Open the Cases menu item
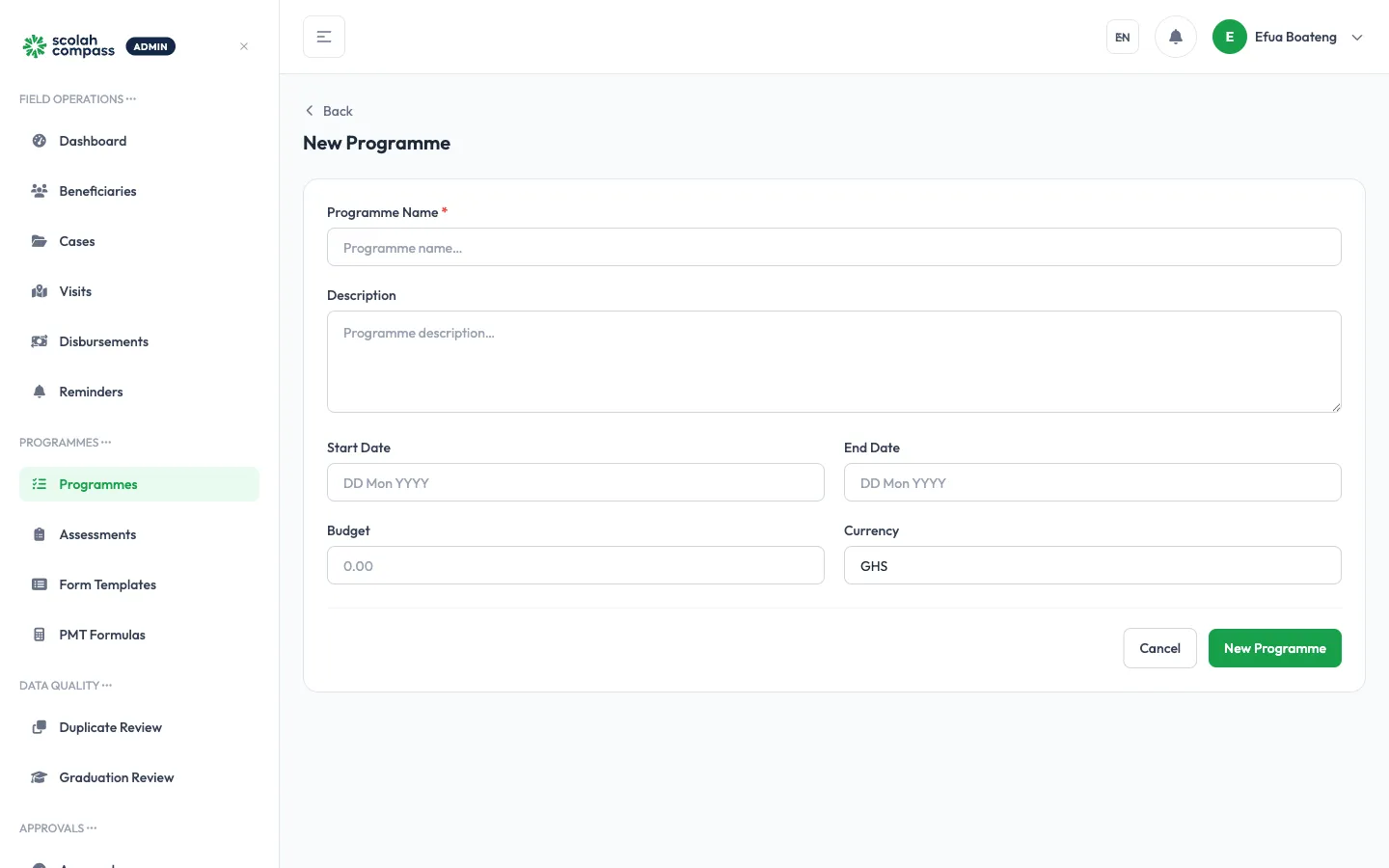The image size is (1389, 868). click(139, 241)
